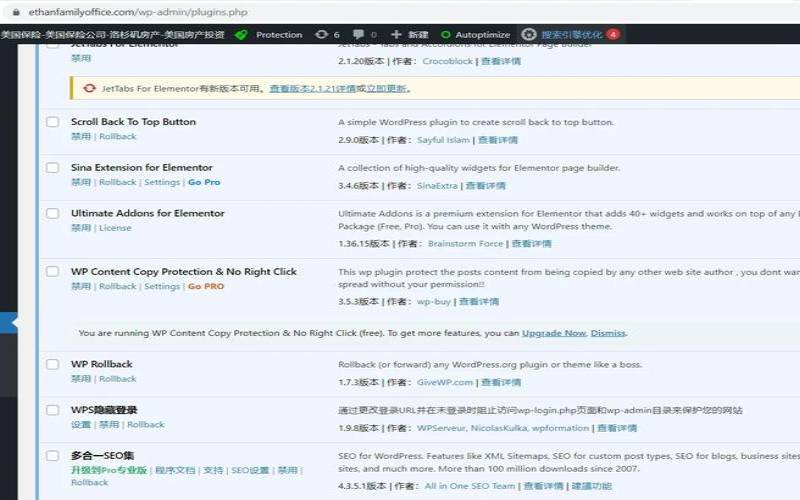The width and height of the screenshot is (800, 500).
Task: Open the 搜索引擎优化 admin bar menu
Action: click(x=572, y=34)
